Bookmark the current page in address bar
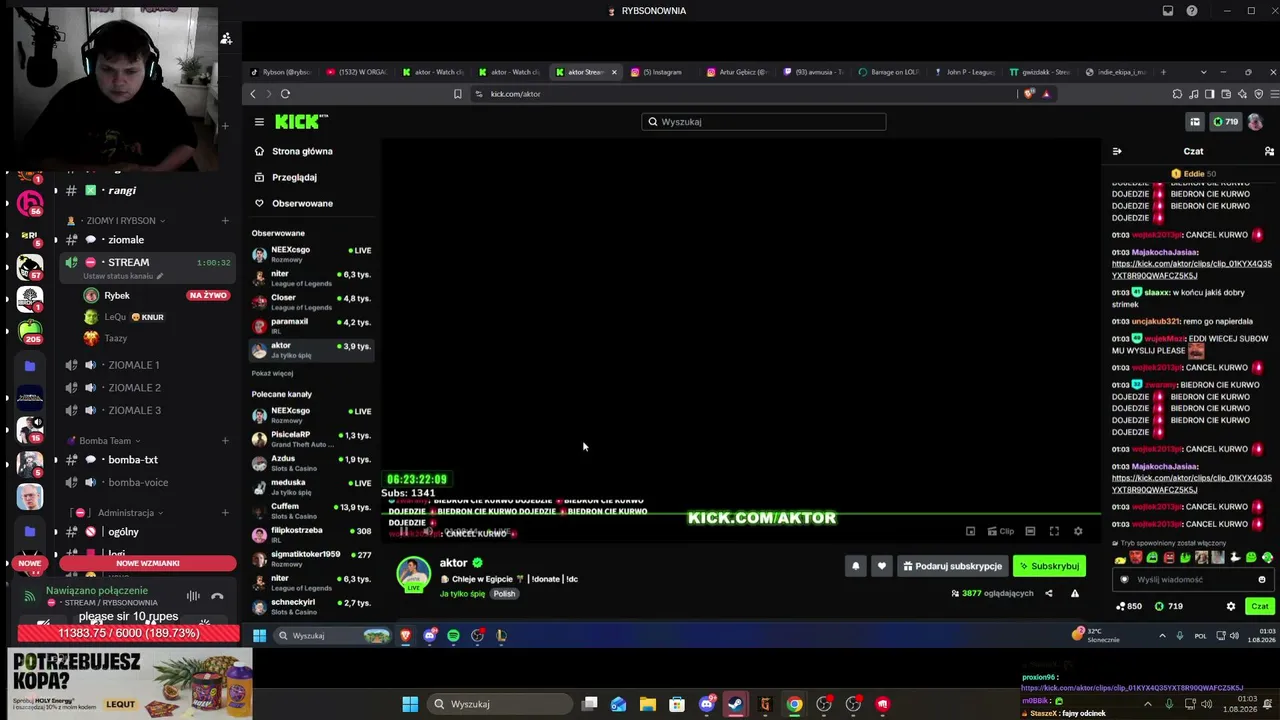Screen dimensions: 1280x720 click(458, 94)
